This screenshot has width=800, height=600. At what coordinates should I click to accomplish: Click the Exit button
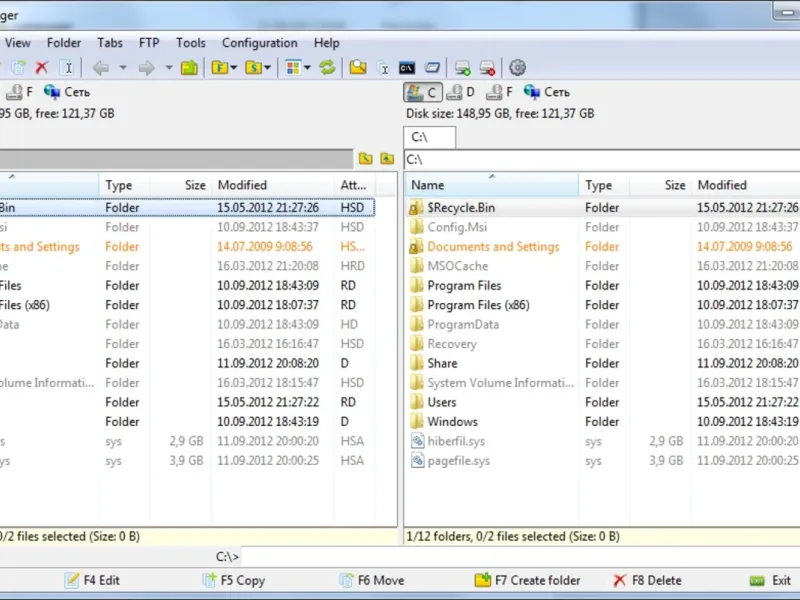(x=770, y=580)
